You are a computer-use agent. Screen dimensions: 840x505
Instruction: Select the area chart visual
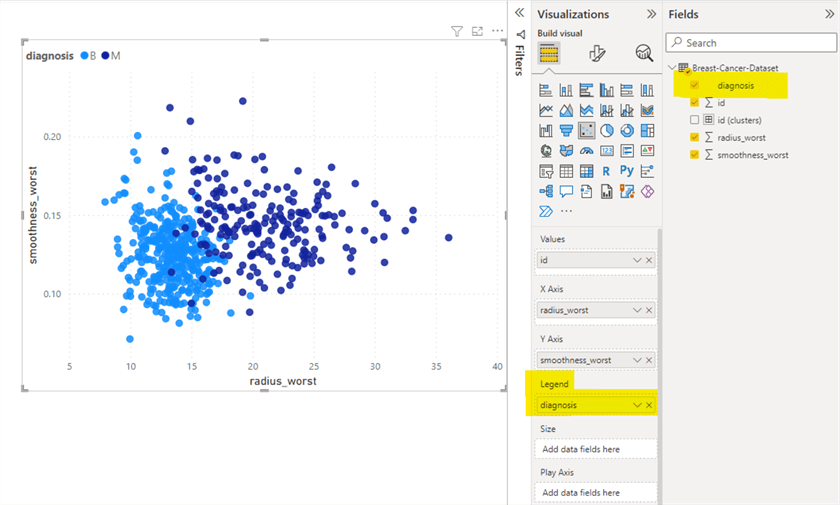pos(566,110)
